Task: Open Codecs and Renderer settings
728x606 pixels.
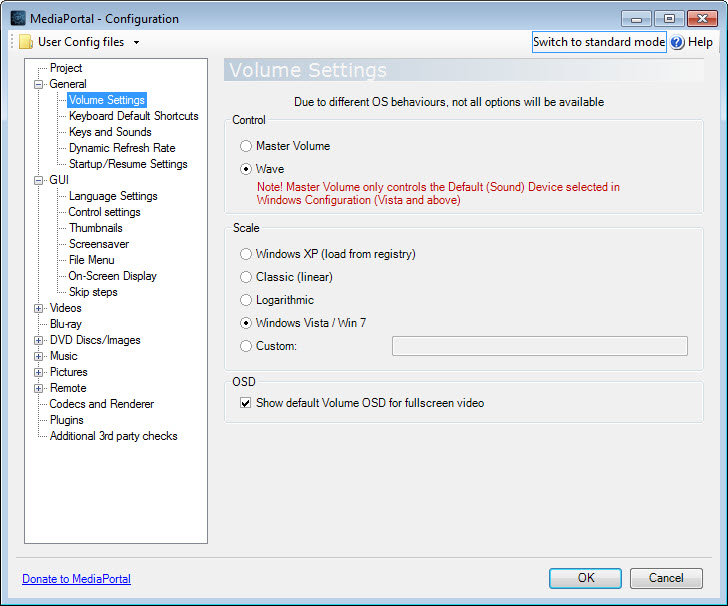Action: pos(102,404)
